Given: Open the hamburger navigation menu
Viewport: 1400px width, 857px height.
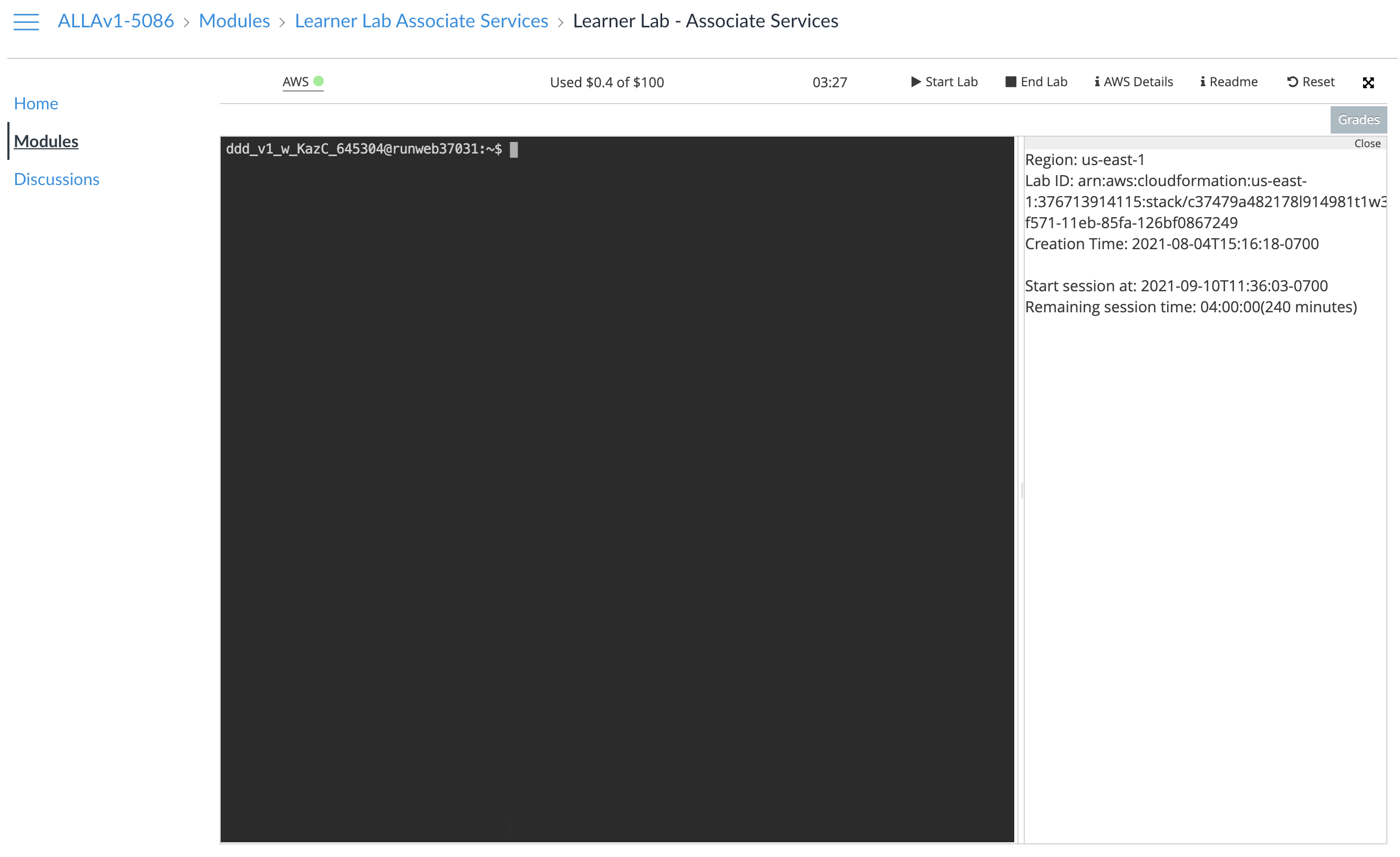Looking at the screenshot, I should click(x=26, y=22).
